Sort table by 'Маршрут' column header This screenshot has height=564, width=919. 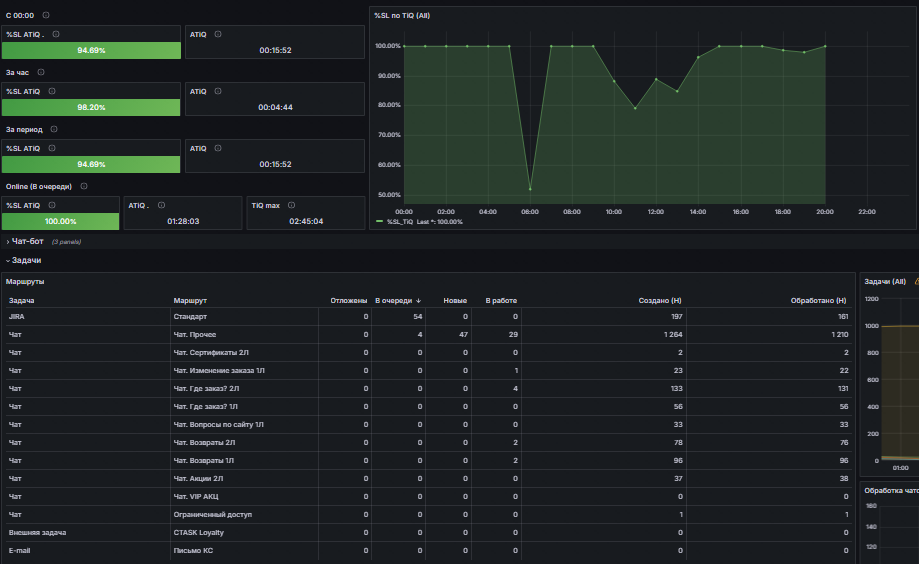(x=190, y=301)
